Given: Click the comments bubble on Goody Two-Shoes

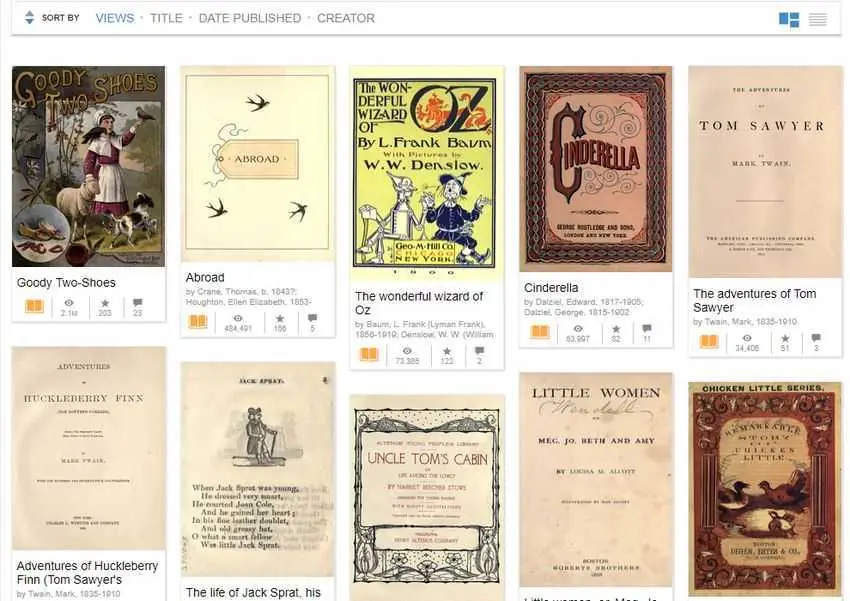Looking at the screenshot, I should tap(138, 302).
